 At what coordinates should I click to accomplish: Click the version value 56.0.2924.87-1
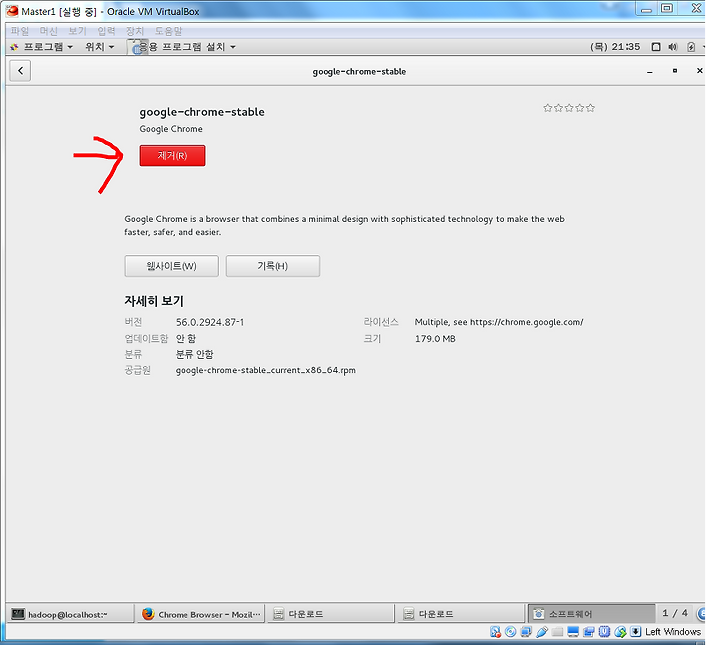pyautogui.click(x=210, y=322)
